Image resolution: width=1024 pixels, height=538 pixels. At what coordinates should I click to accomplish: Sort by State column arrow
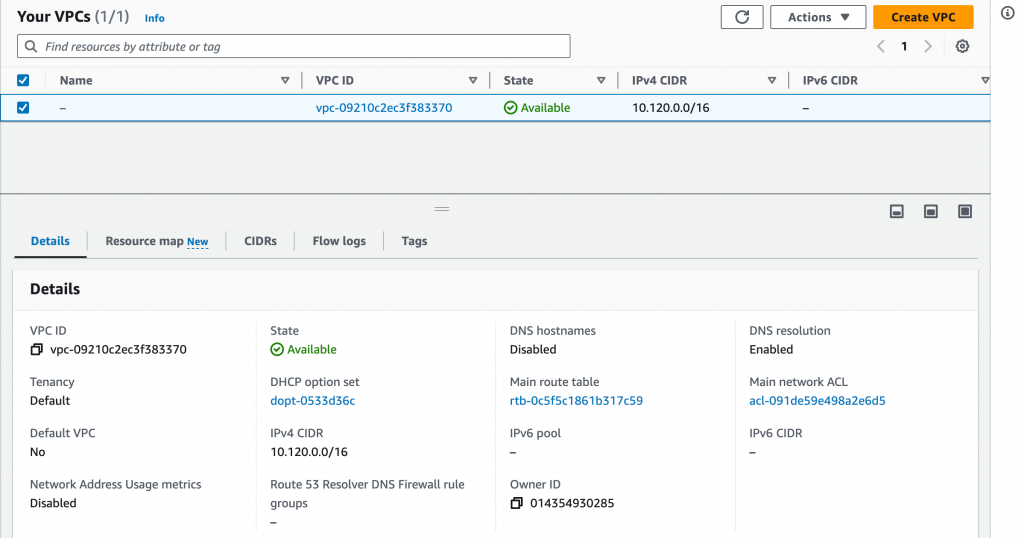tap(601, 80)
